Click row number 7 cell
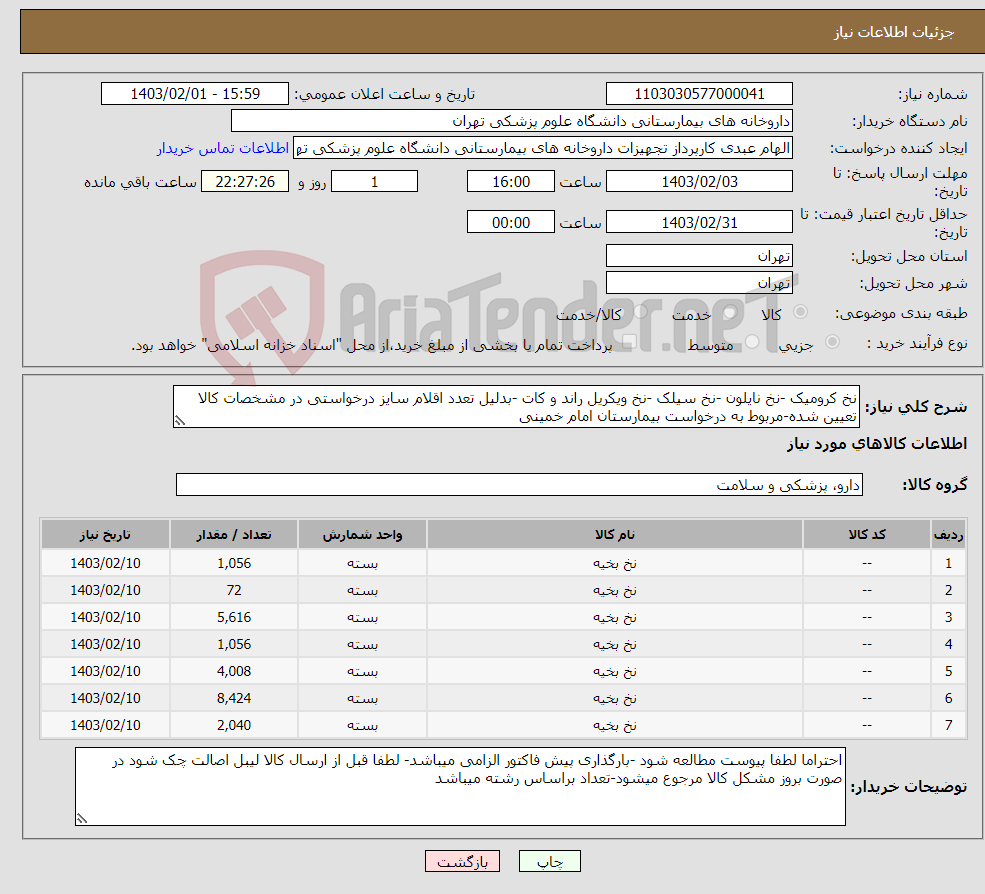Viewport: 985px width, 894px height. tap(949, 726)
